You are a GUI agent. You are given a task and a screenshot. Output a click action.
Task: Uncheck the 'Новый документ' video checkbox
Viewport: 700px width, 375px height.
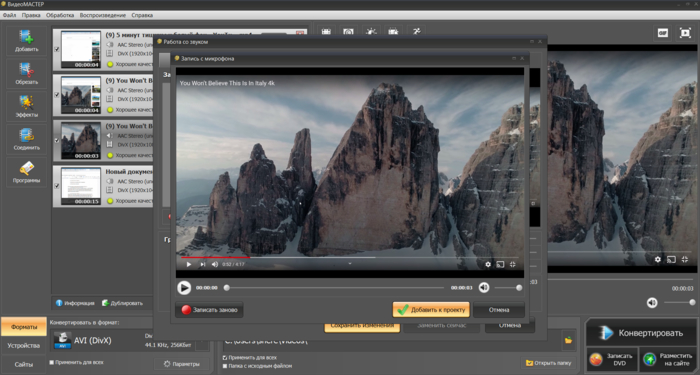[57, 186]
